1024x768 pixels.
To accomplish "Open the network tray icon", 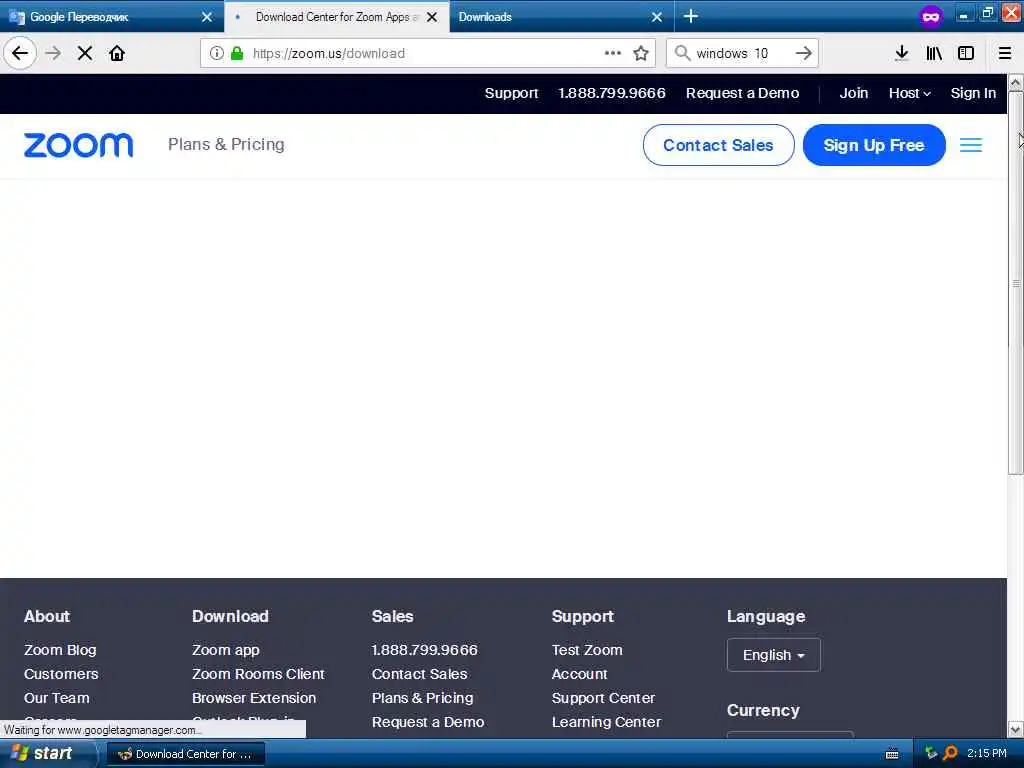I will pos(931,754).
